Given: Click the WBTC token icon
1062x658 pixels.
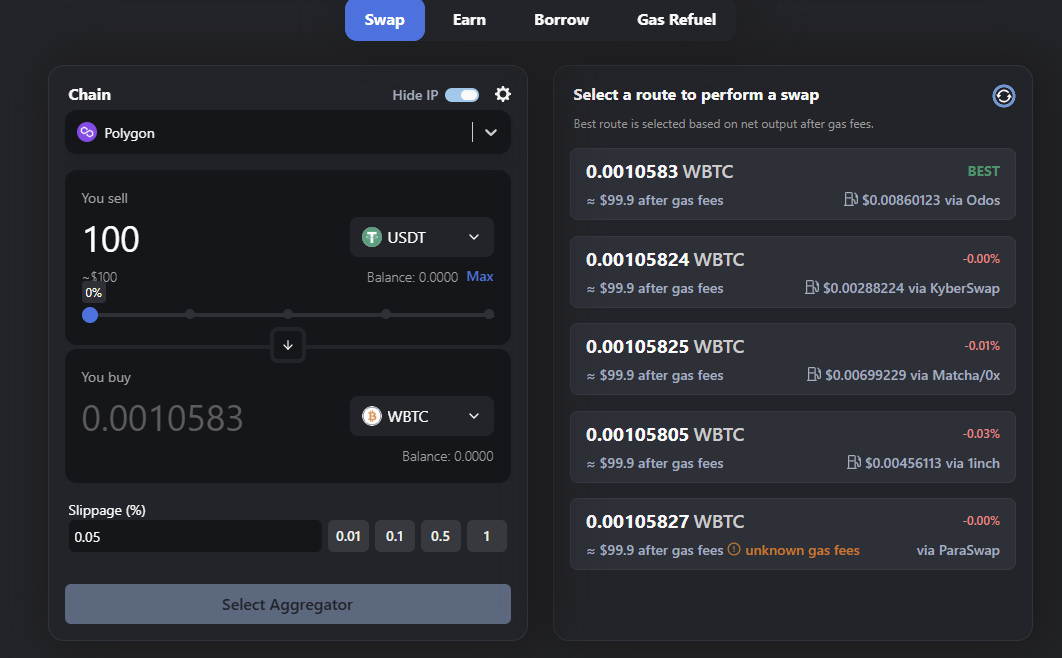Looking at the screenshot, I should point(372,416).
